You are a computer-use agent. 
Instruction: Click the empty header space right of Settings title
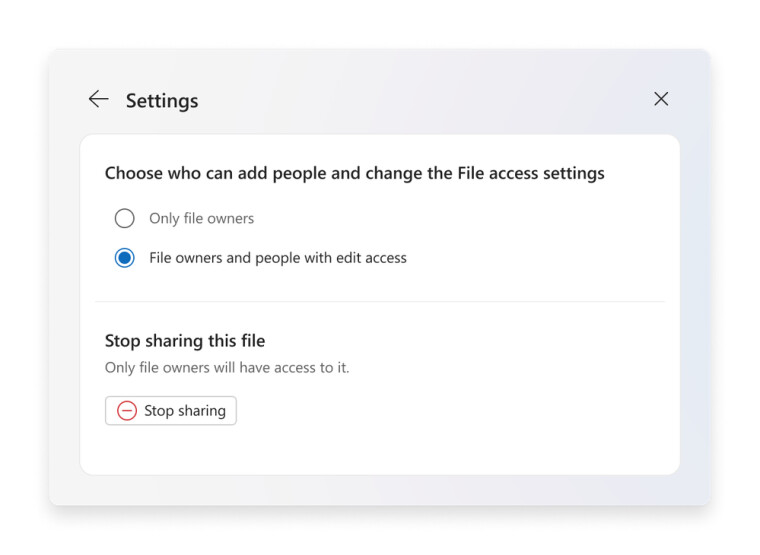(420, 100)
